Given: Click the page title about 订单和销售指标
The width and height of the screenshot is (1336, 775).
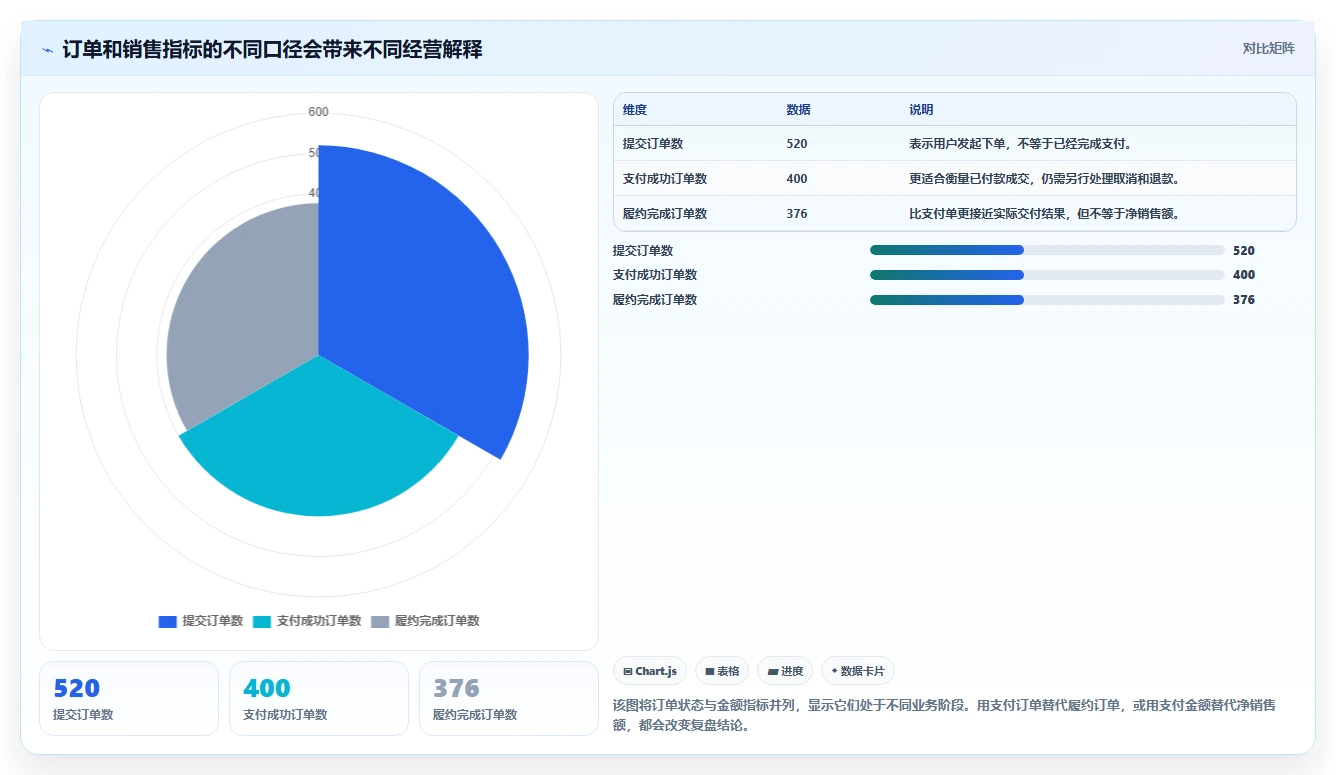Looking at the screenshot, I should point(272,49).
